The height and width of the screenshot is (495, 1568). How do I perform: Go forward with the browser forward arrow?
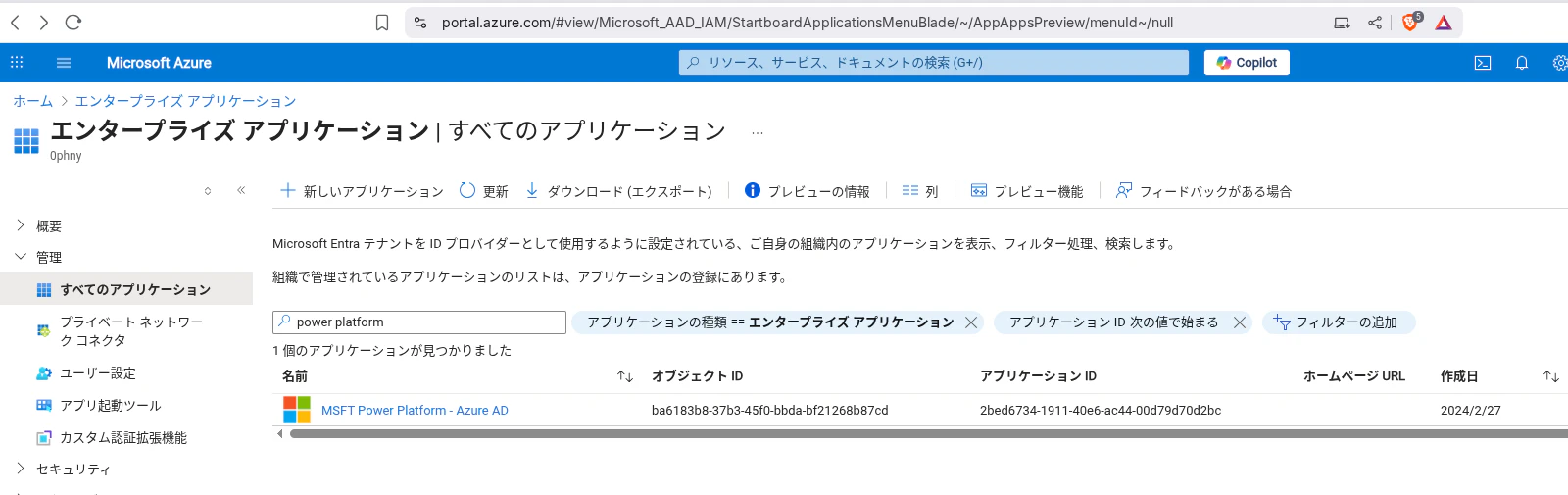[x=44, y=23]
